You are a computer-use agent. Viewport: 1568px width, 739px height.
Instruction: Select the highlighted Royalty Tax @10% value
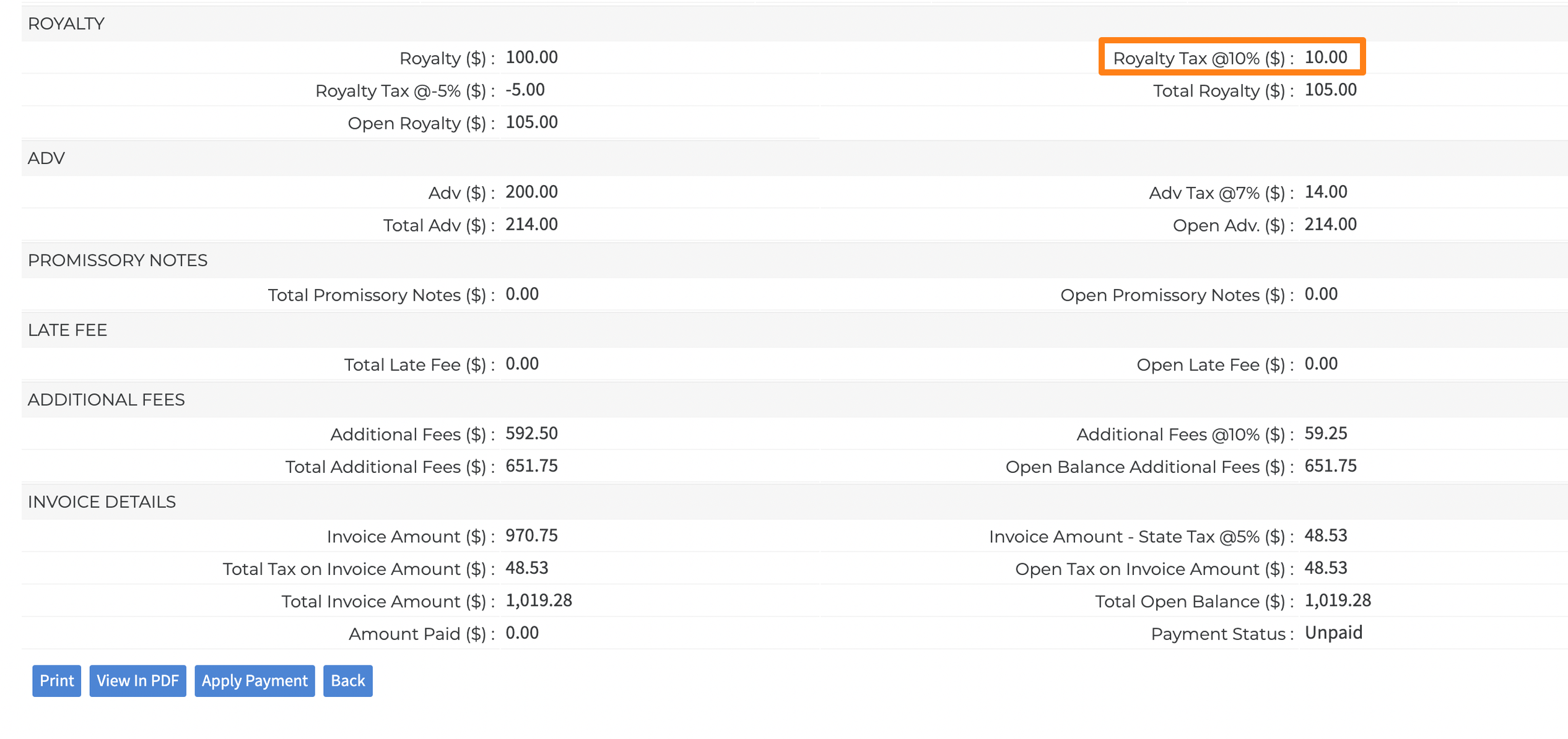click(1325, 58)
